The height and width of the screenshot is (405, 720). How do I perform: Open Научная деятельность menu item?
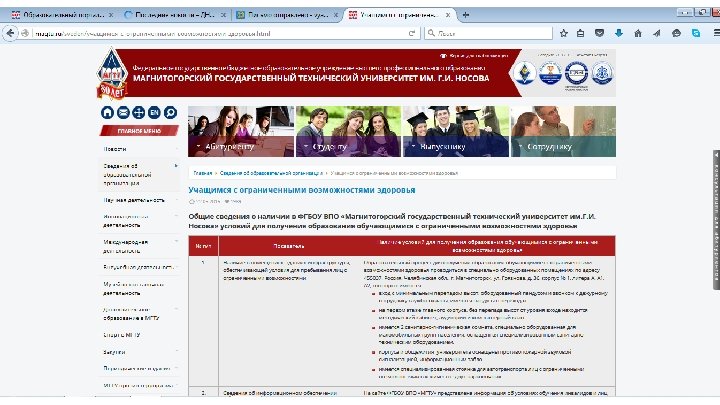tap(134, 200)
